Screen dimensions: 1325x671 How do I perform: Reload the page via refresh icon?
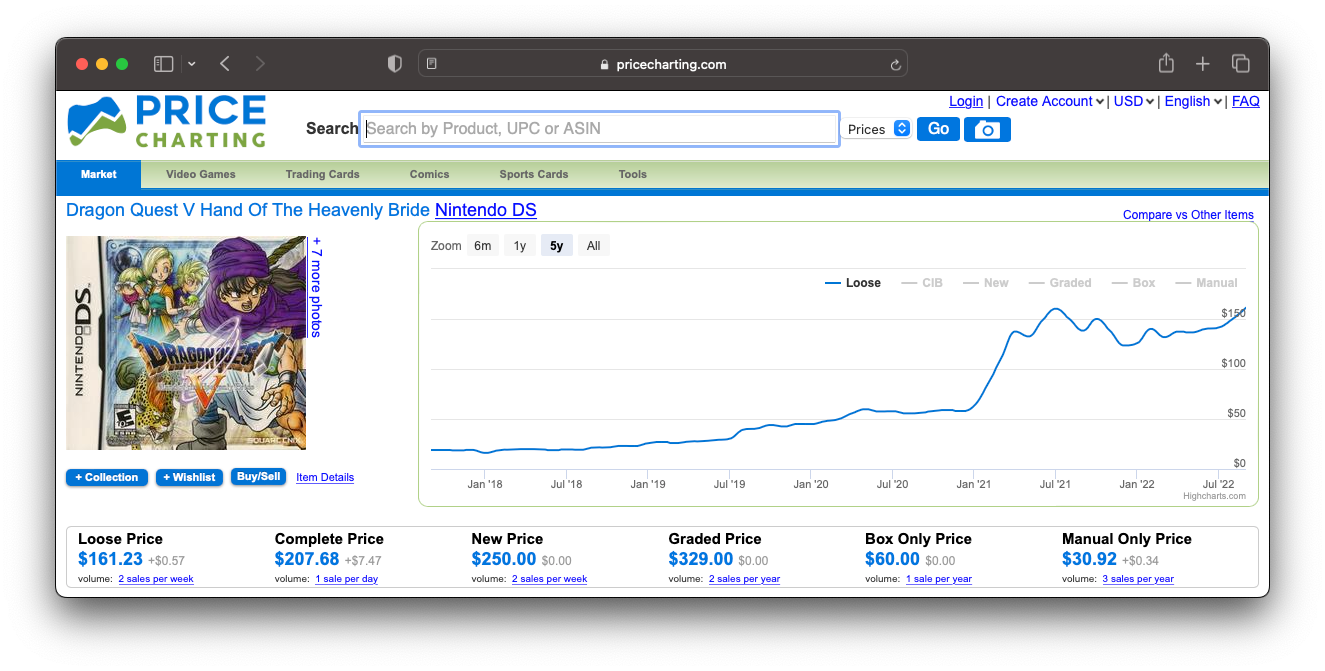tap(895, 65)
